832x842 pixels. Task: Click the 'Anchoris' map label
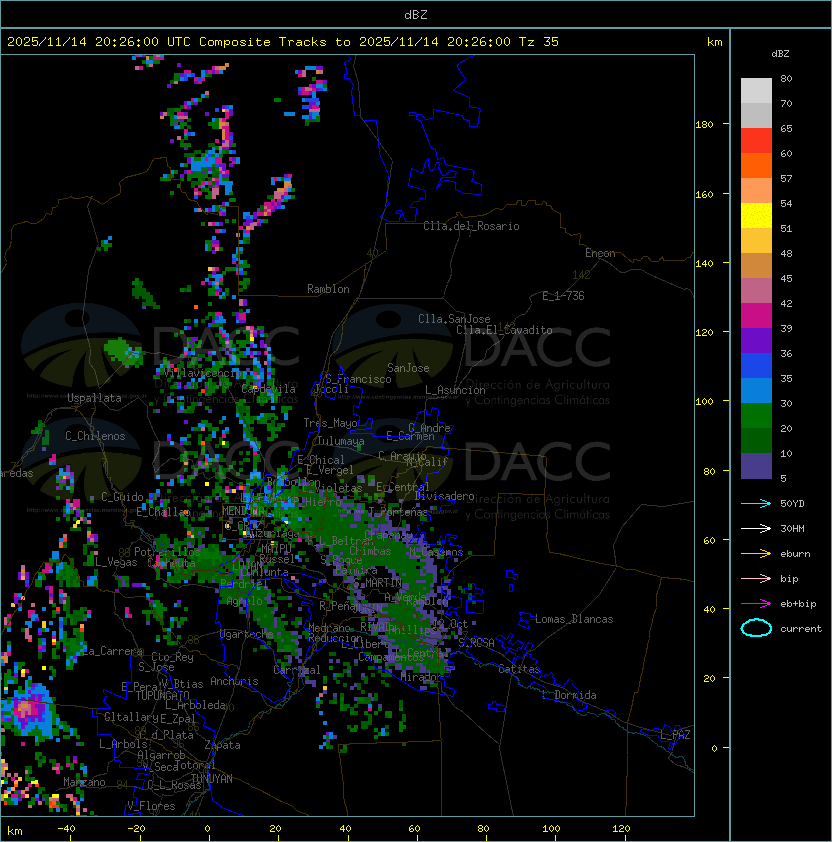[234, 681]
